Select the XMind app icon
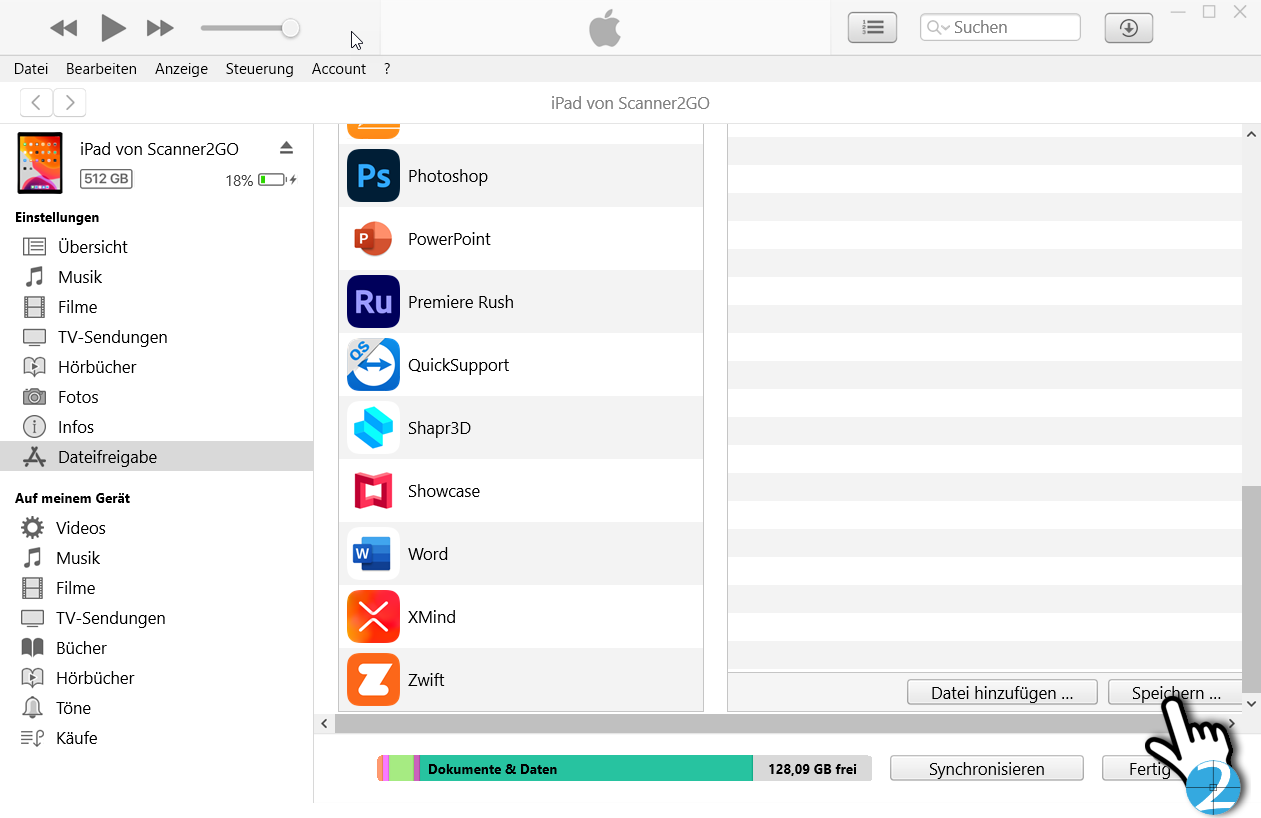The height and width of the screenshot is (818, 1261). point(373,617)
